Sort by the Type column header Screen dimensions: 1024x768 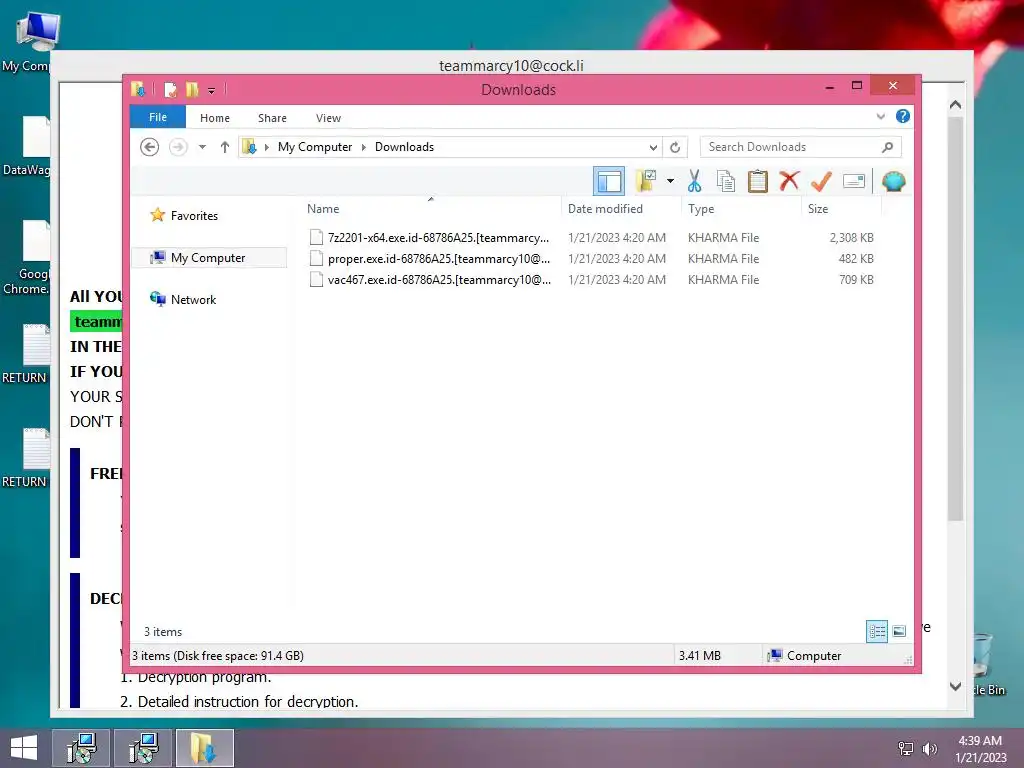[x=741, y=209]
